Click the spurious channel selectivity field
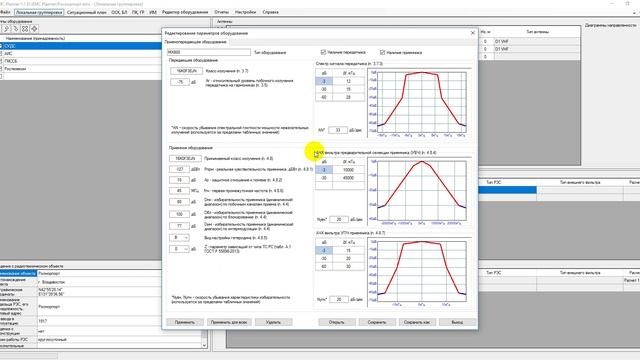640x360 pixels. (179, 202)
